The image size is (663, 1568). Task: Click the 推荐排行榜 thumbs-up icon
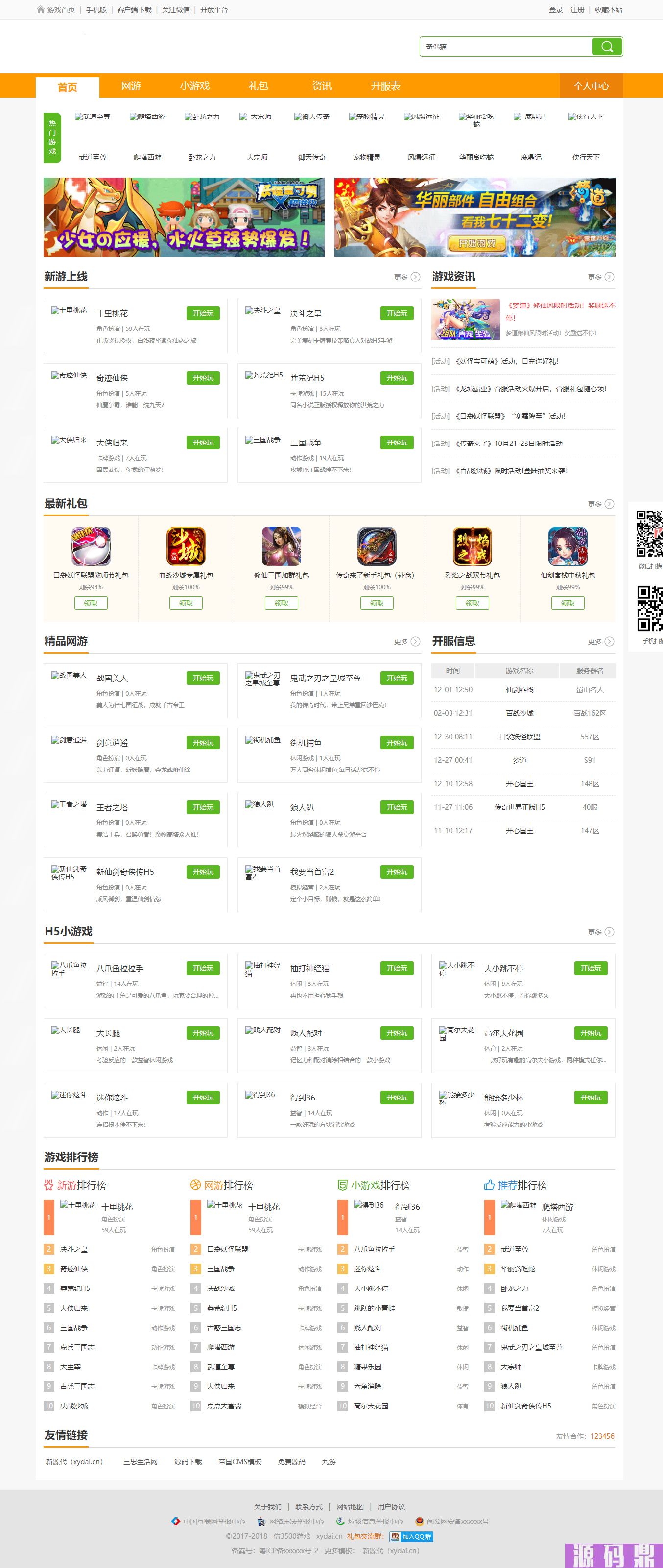point(489,1185)
